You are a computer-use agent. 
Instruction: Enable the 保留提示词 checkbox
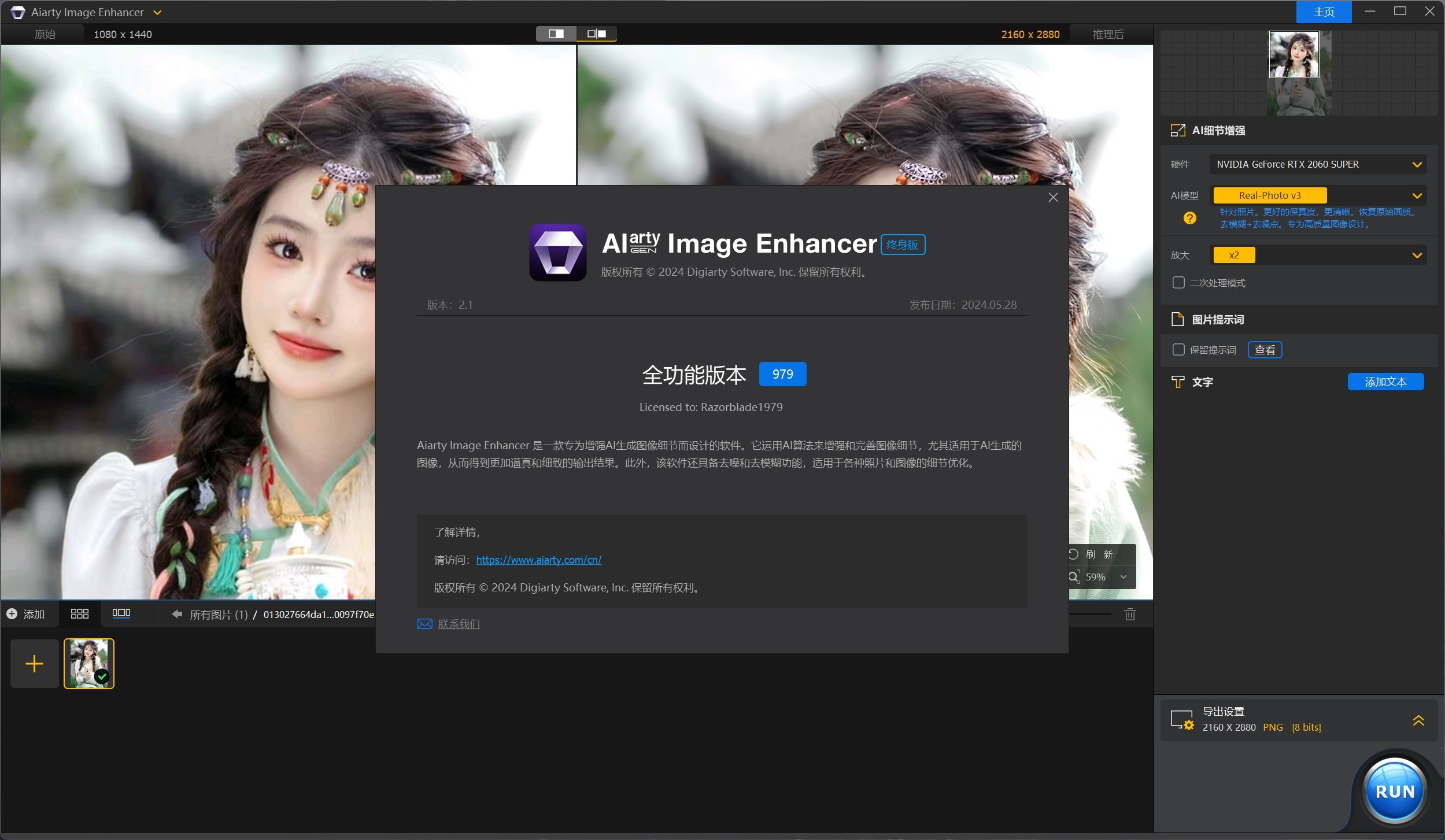tap(1178, 350)
